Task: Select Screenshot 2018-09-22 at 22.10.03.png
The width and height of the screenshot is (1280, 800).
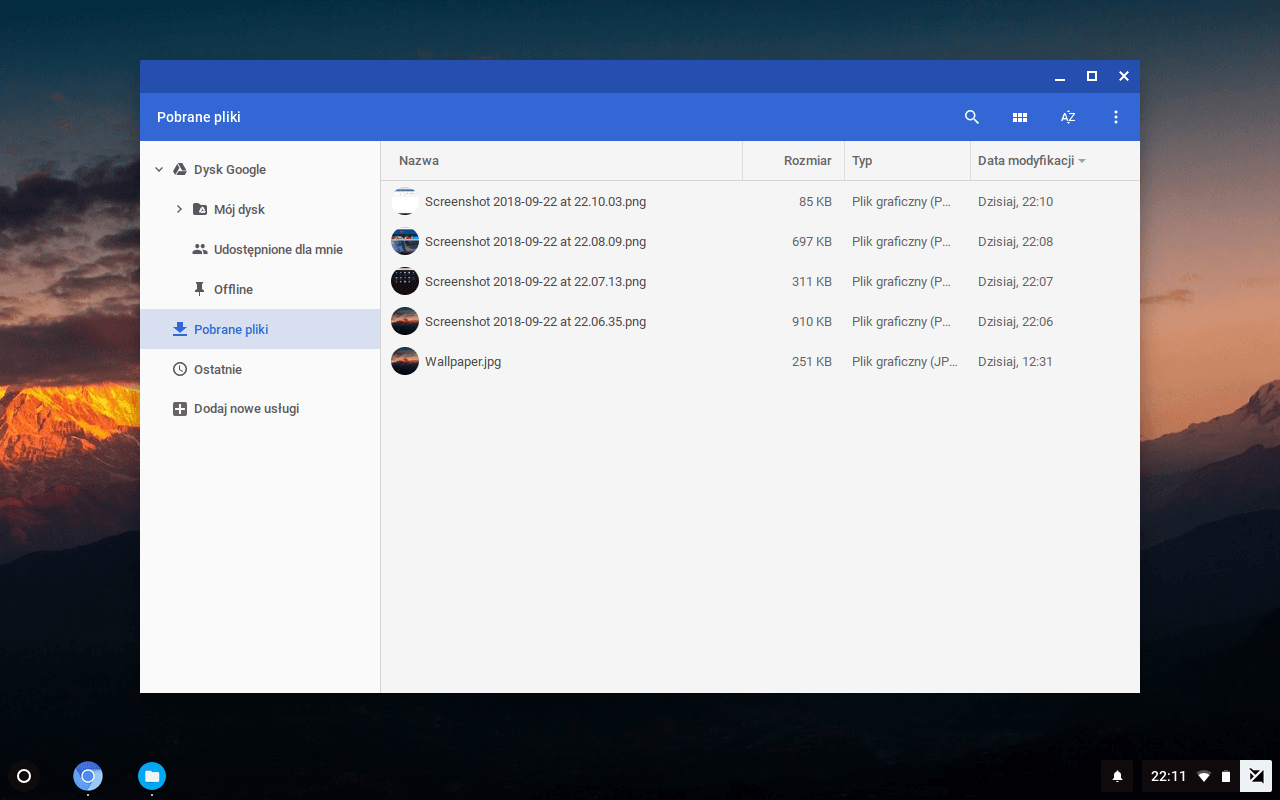Action: (535, 201)
